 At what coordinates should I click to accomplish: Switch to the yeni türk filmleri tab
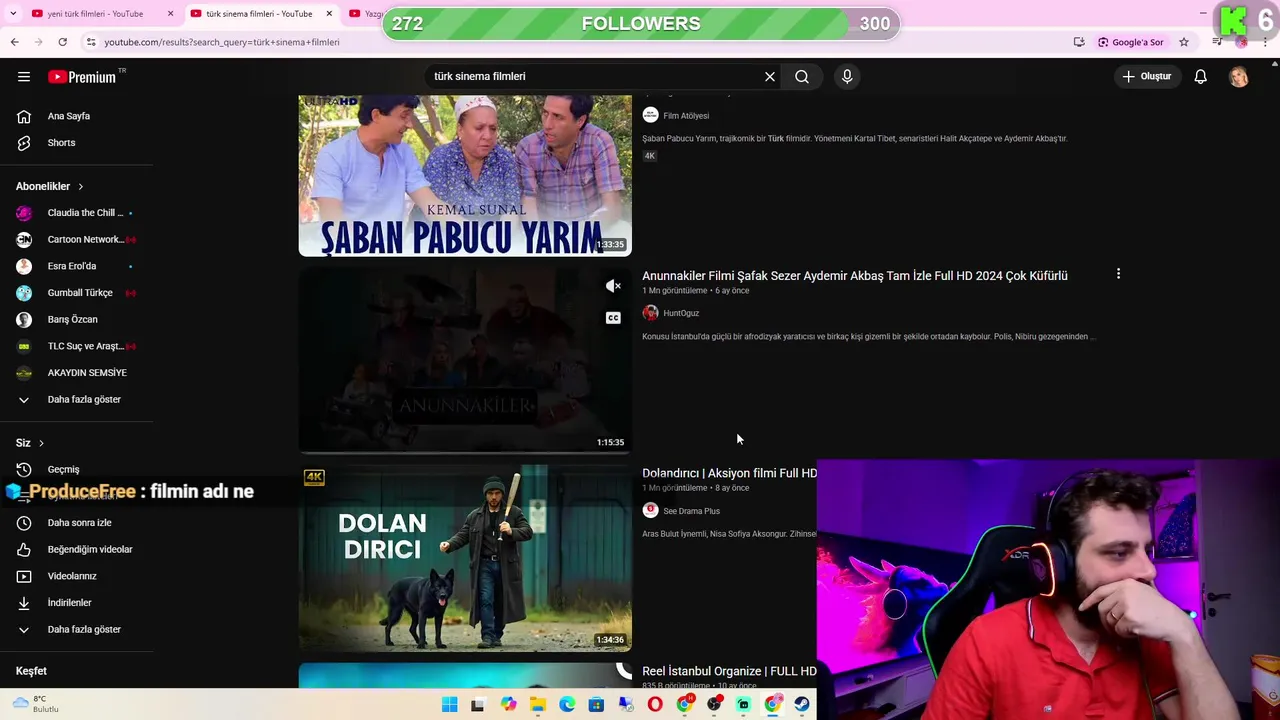coord(96,14)
